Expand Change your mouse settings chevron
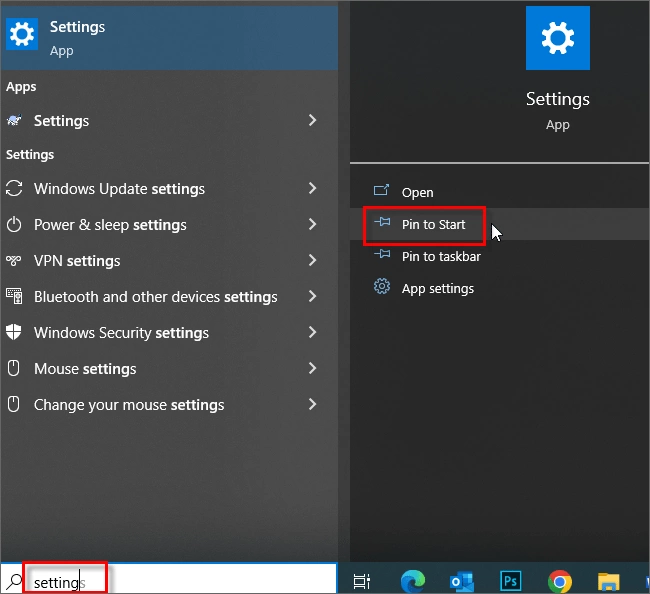The height and width of the screenshot is (594, 650). tap(312, 404)
